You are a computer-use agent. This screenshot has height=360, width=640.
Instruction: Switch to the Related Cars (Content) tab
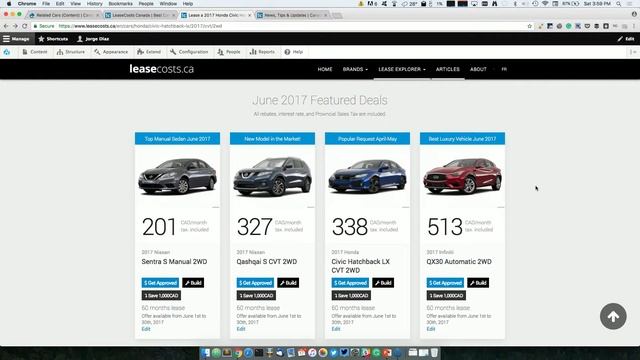tap(64, 15)
